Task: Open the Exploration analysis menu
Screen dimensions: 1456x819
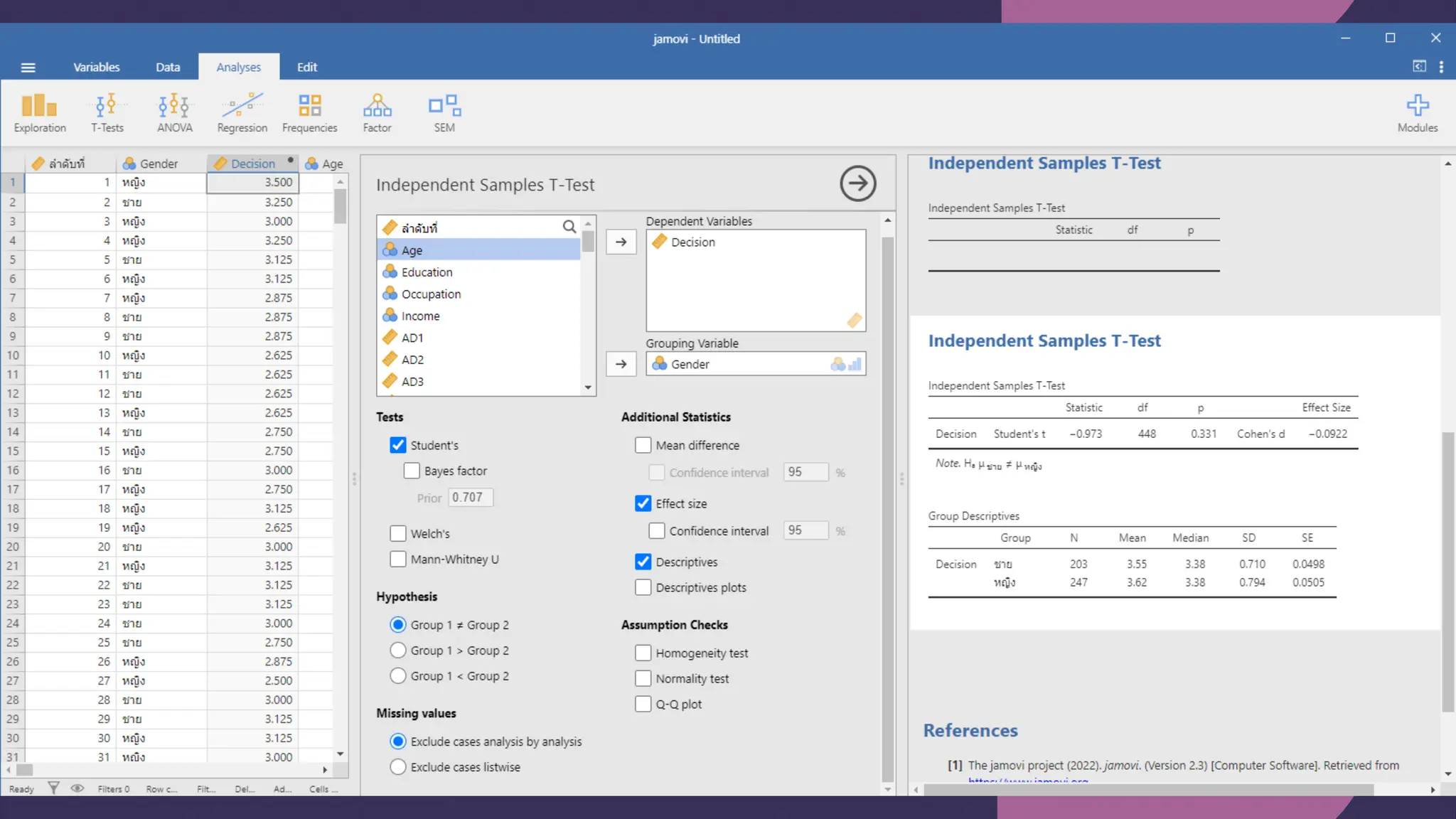Action: (x=39, y=113)
